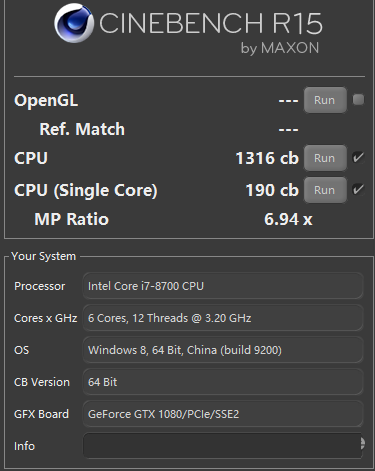Click the Cinebench sphere logo icon
375x471 pixels.
tap(74, 23)
